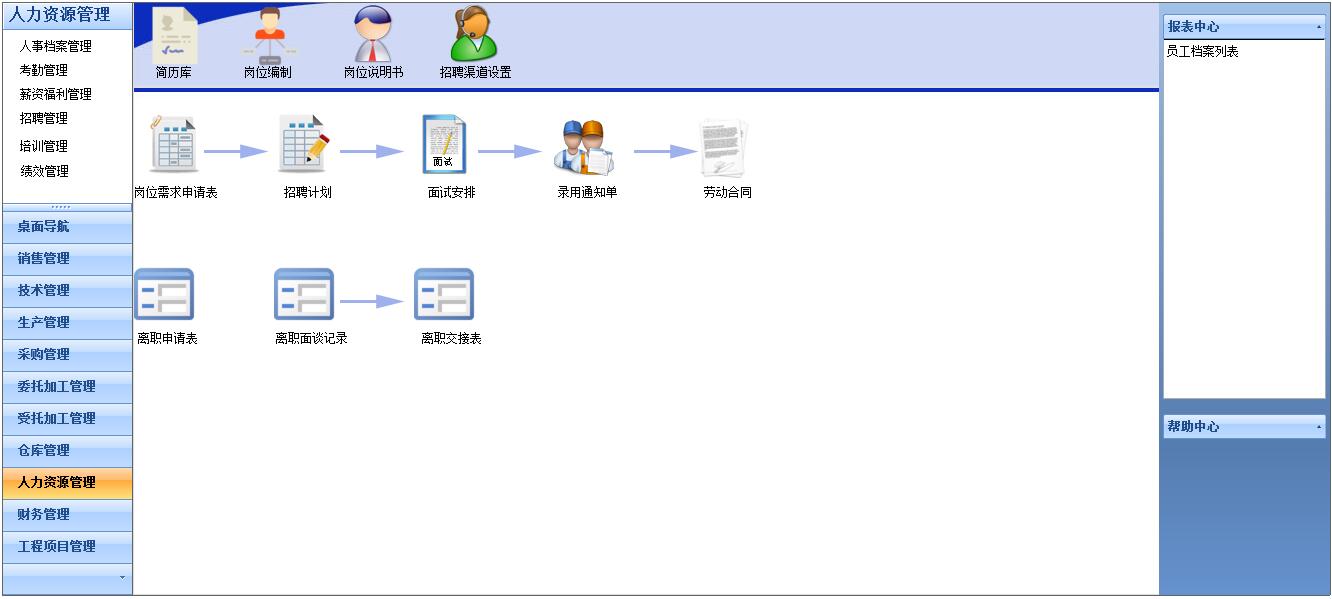Open 招聘渠道设置 headset icon

coord(474,36)
